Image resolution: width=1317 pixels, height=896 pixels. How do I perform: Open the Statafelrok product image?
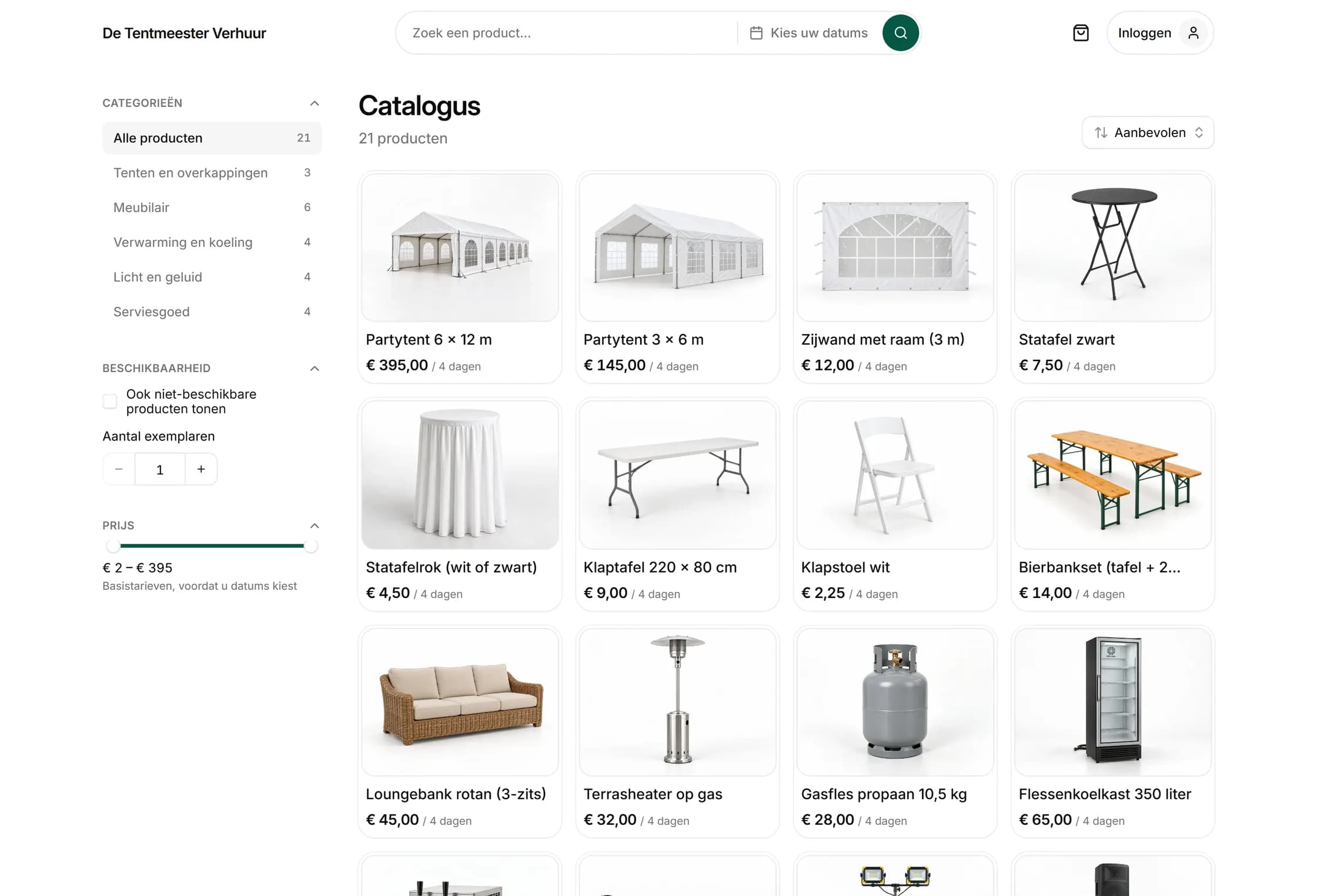click(x=460, y=475)
